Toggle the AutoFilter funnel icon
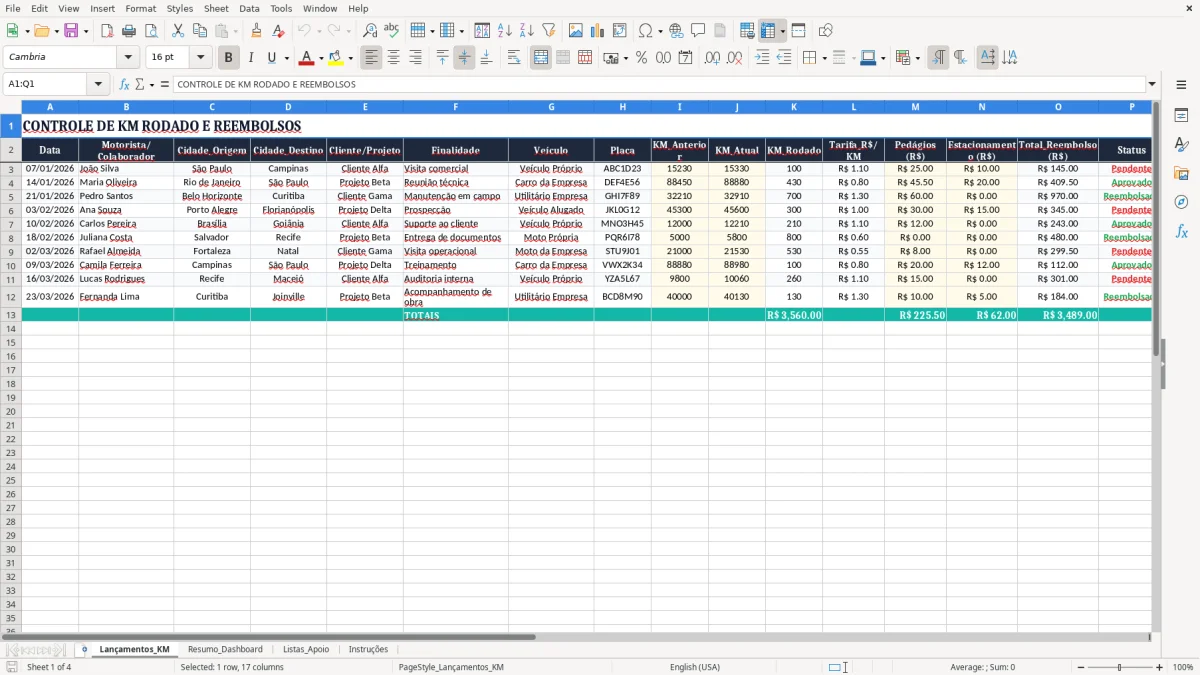The width and height of the screenshot is (1200, 675). [x=548, y=31]
